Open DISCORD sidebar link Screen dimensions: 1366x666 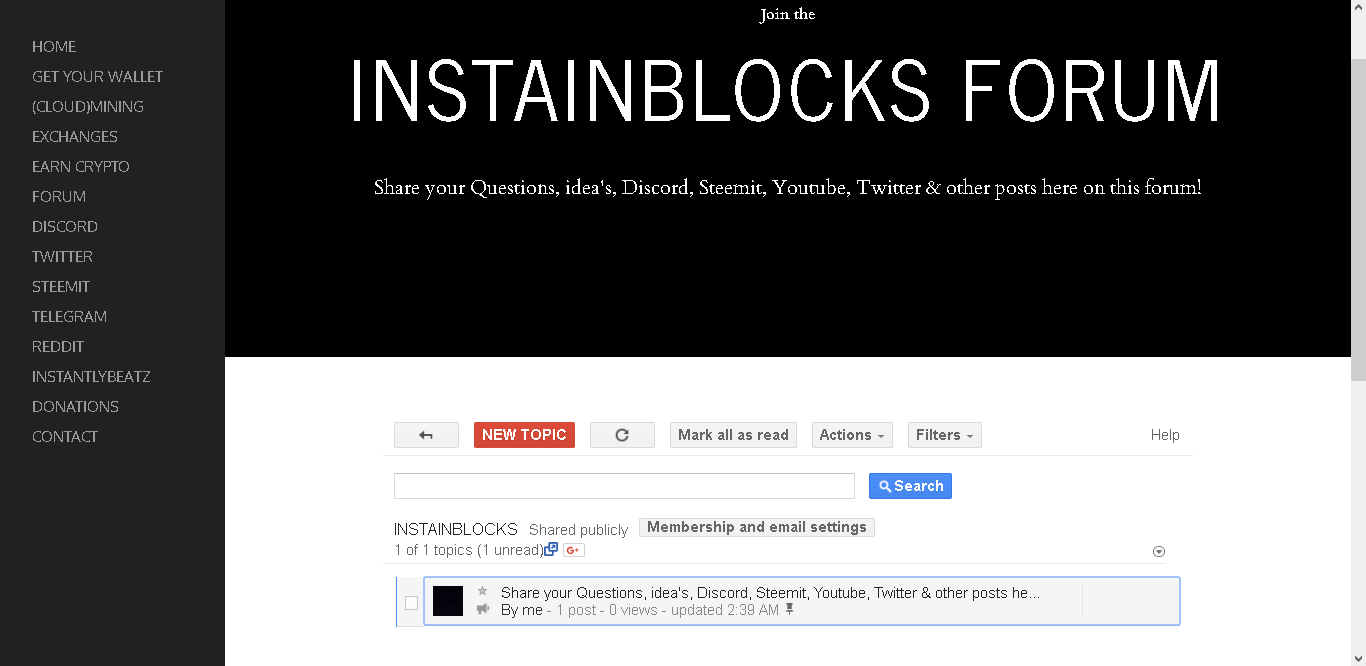[x=65, y=227]
